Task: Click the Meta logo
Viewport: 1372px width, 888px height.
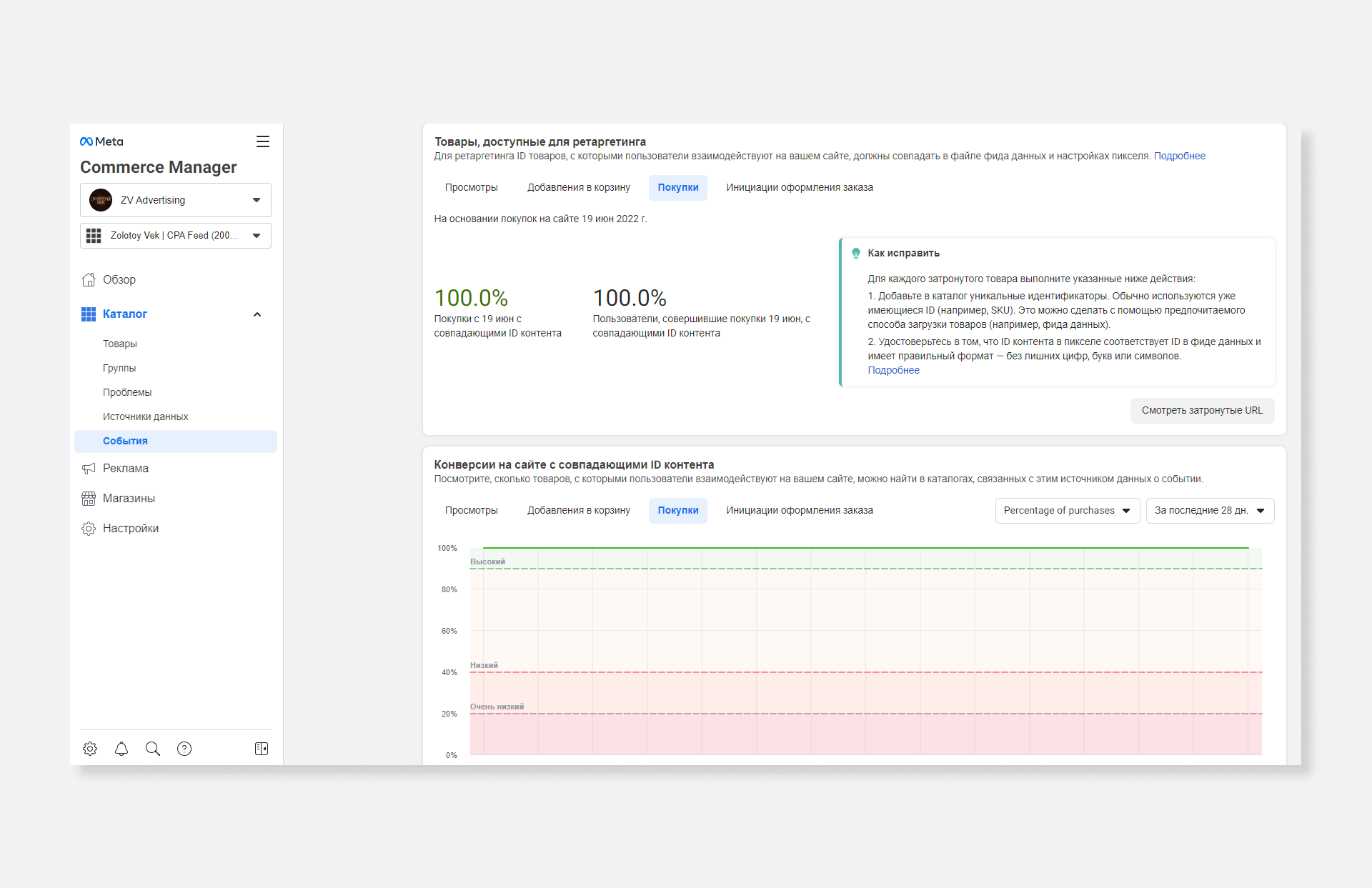Action: [x=101, y=141]
